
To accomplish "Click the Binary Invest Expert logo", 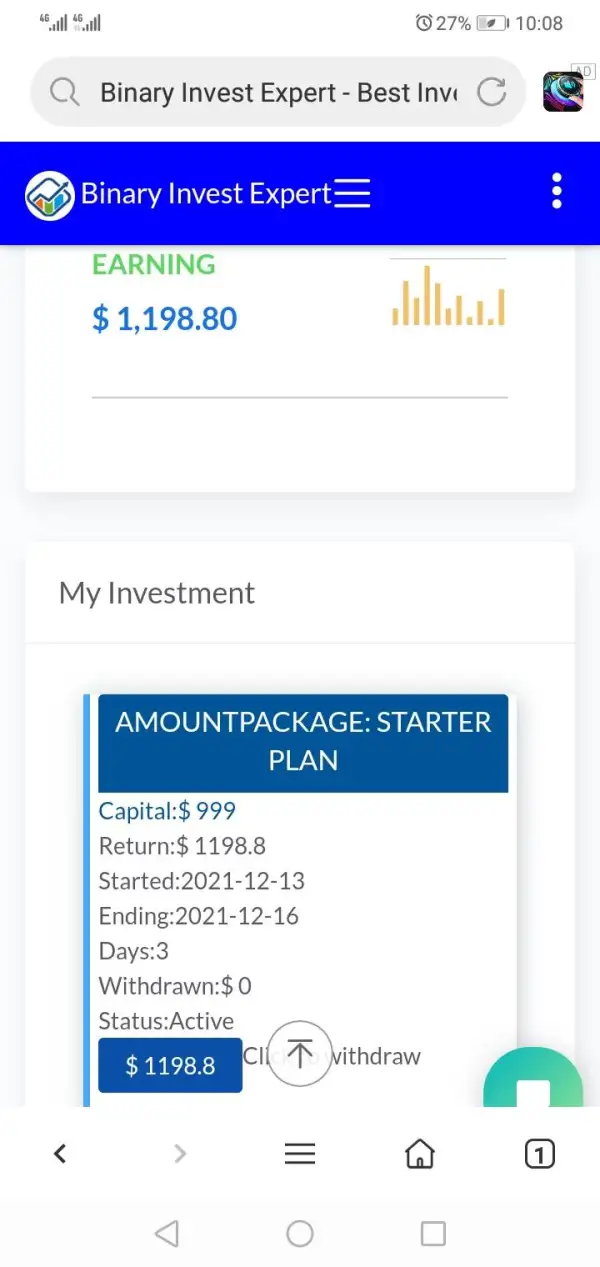I will click(x=50, y=195).
